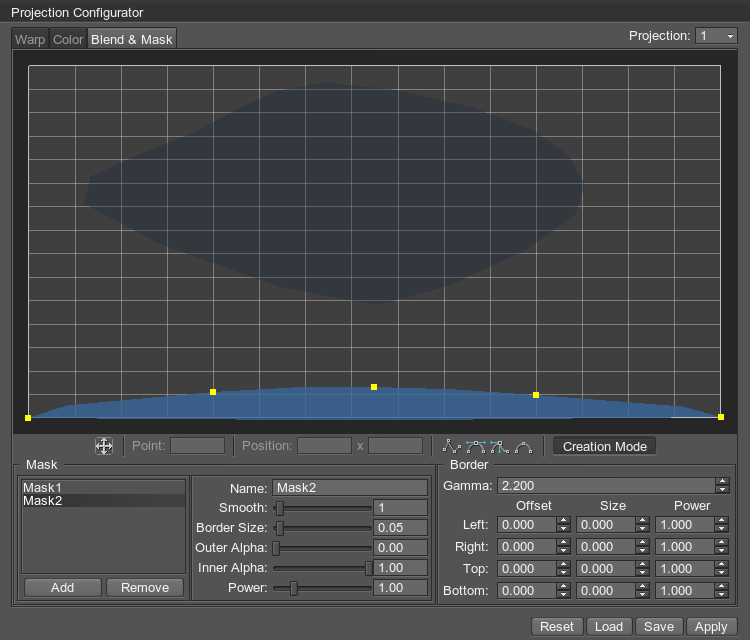Select the linear zigzag point type icon

[x=452, y=446]
